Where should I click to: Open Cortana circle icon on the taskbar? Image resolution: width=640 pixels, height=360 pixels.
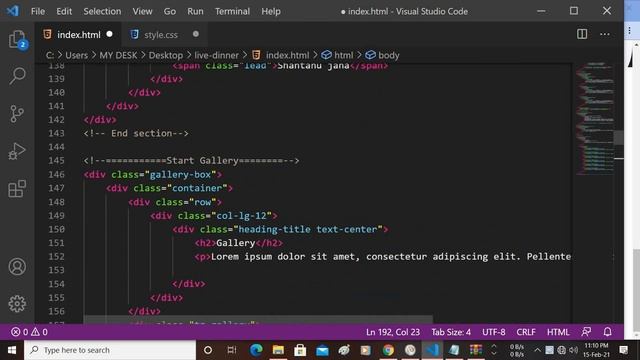[x=207, y=350]
